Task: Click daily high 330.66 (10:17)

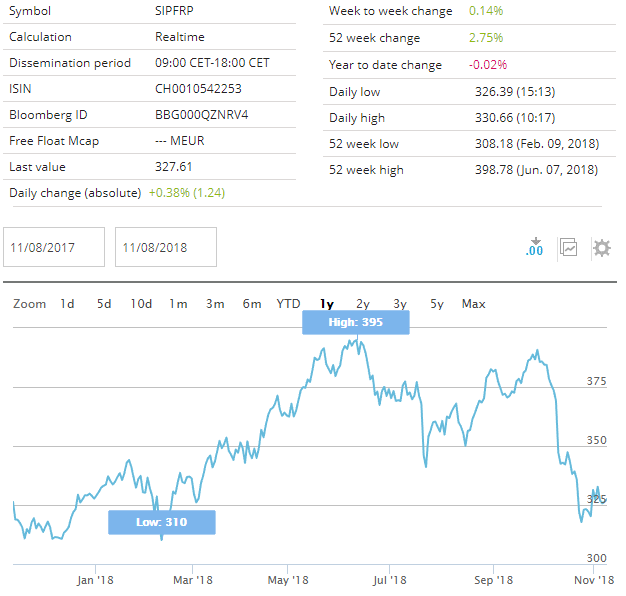Action: [515, 118]
